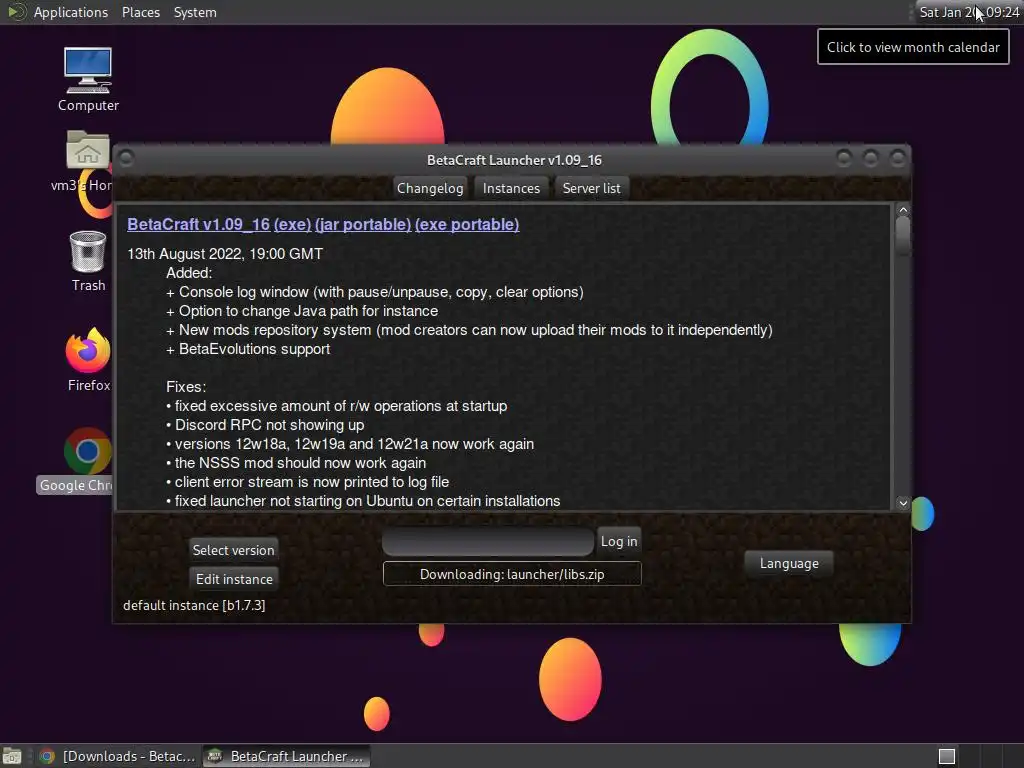Click the username input field

[x=488, y=542]
